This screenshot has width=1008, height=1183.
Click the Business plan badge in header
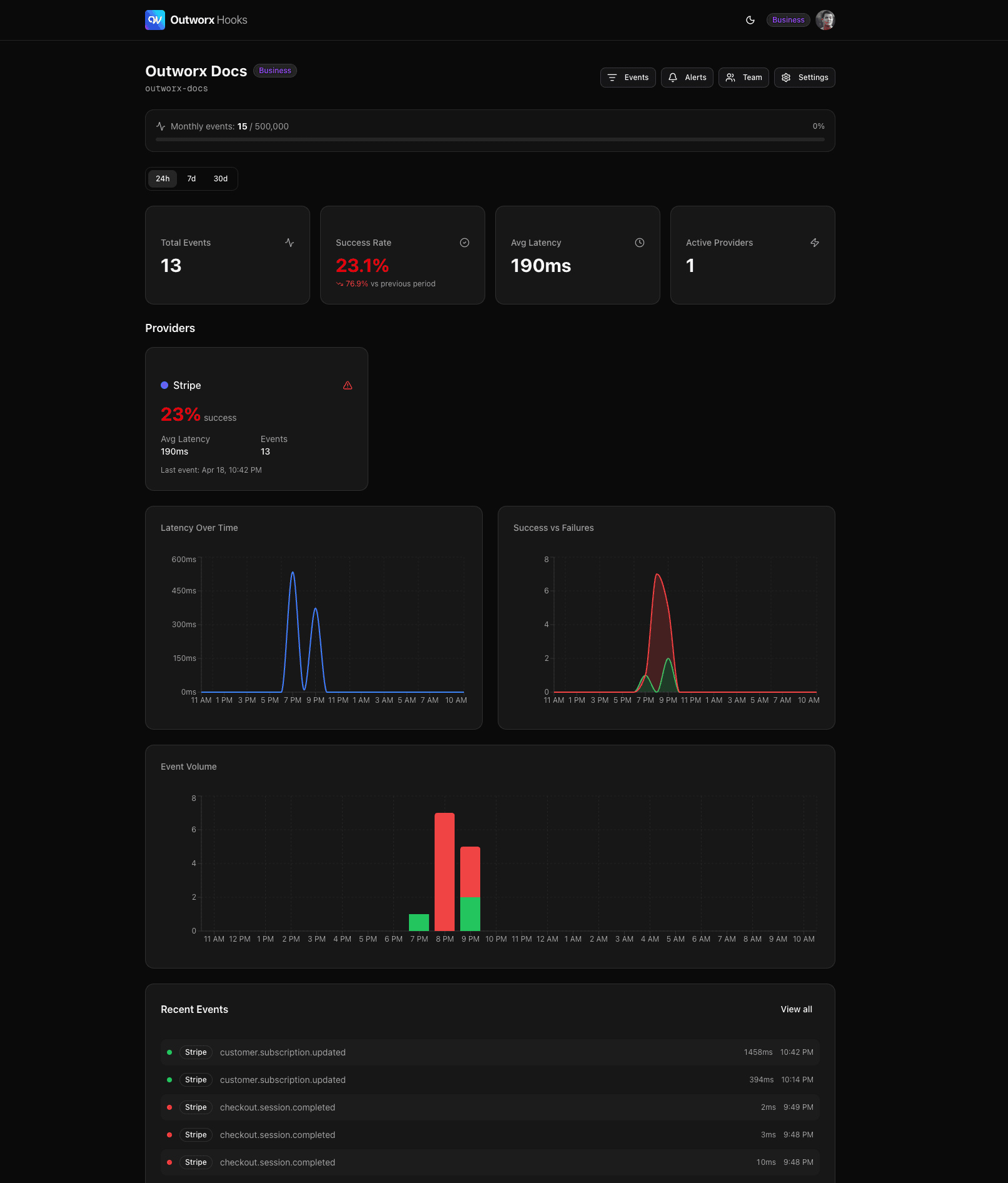[x=788, y=20]
